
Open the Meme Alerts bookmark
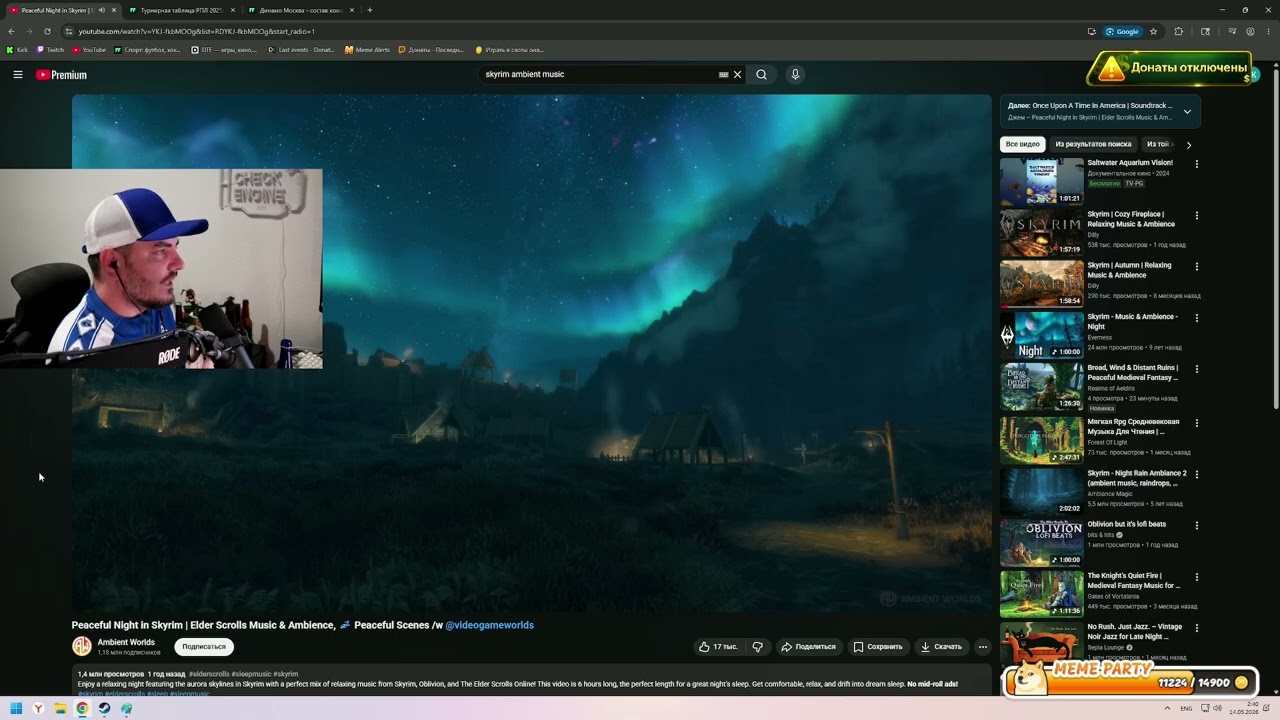tap(367, 49)
